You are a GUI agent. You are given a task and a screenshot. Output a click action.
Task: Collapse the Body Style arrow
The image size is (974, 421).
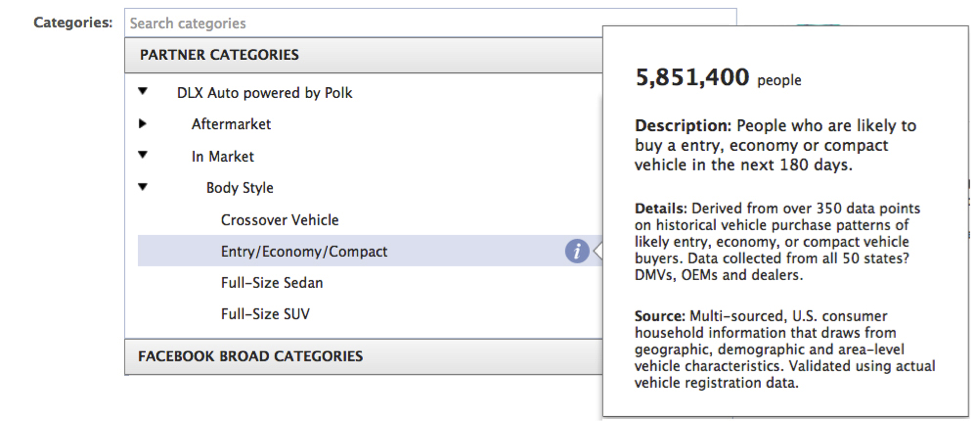[x=142, y=187]
